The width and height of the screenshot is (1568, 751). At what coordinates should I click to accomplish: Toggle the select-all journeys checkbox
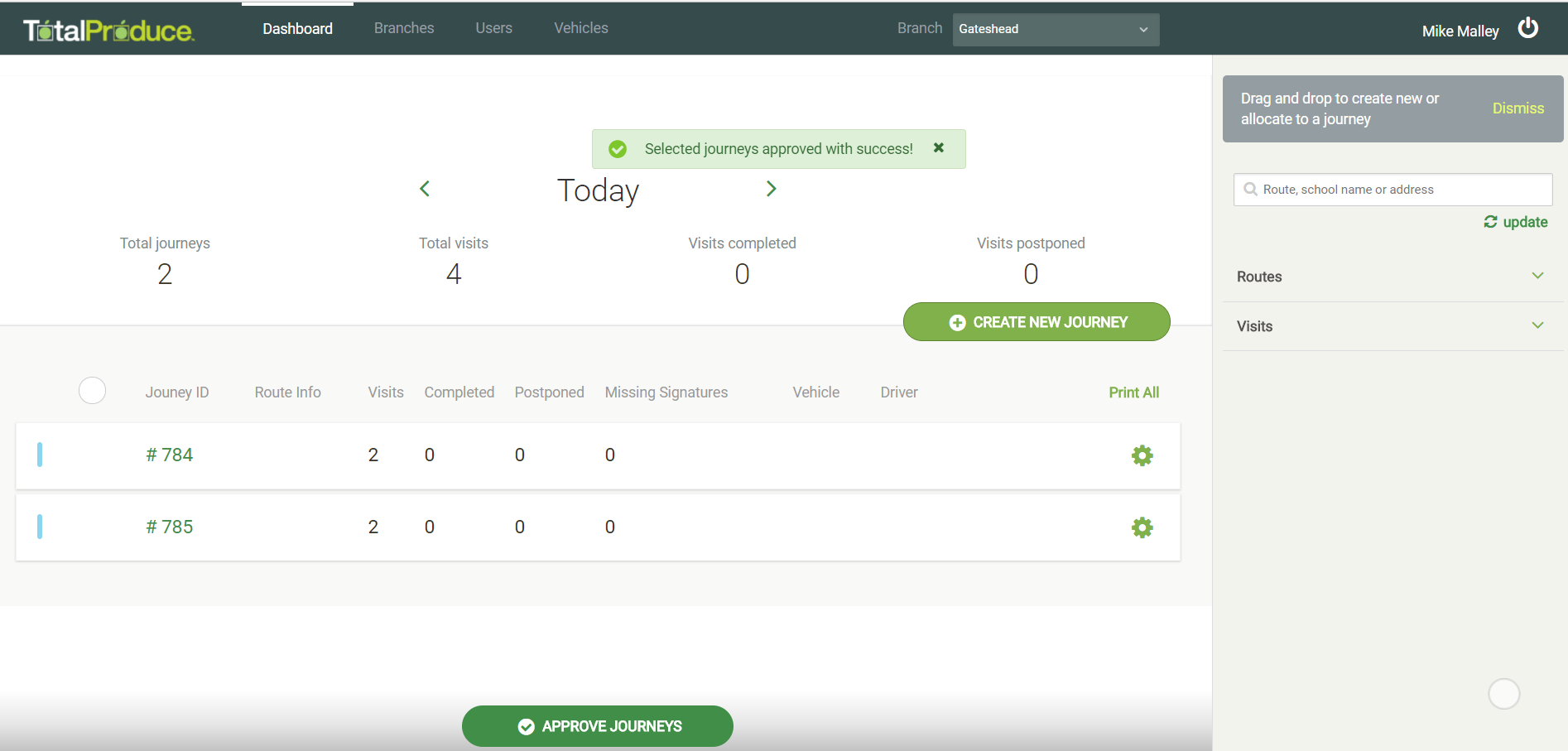click(x=92, y=390)
